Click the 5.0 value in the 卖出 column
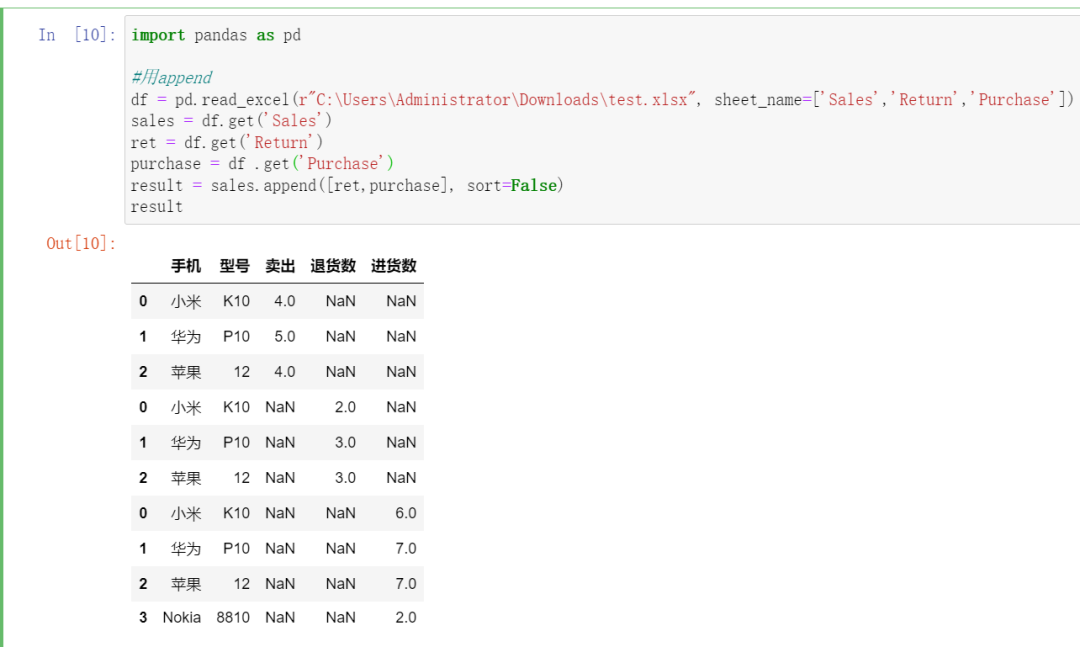 tap(284, 336)
